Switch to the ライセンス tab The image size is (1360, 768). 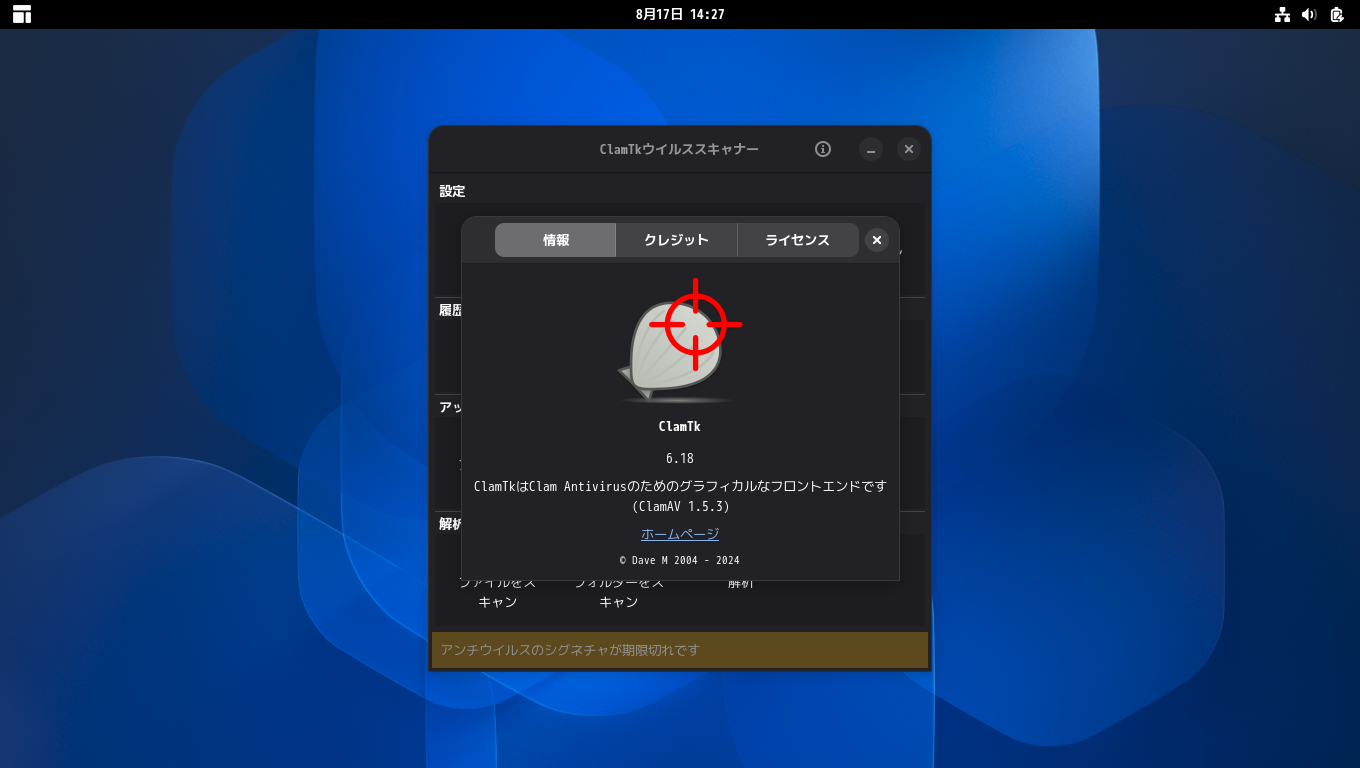pos(798,240)
